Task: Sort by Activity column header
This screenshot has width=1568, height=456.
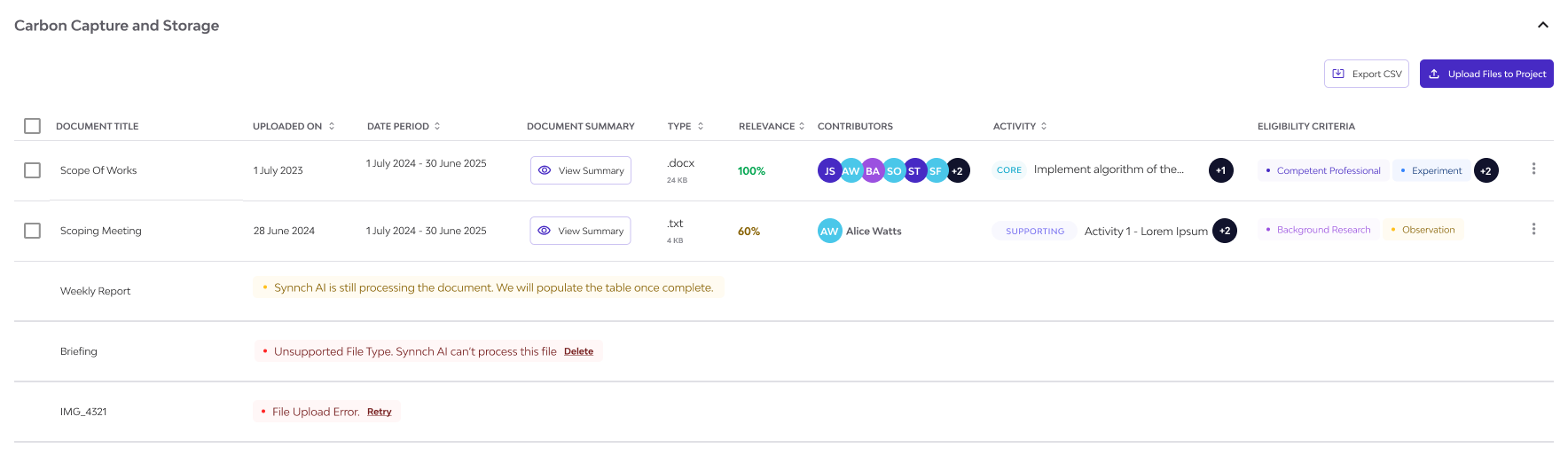Action: click(x=1020, y=126)
